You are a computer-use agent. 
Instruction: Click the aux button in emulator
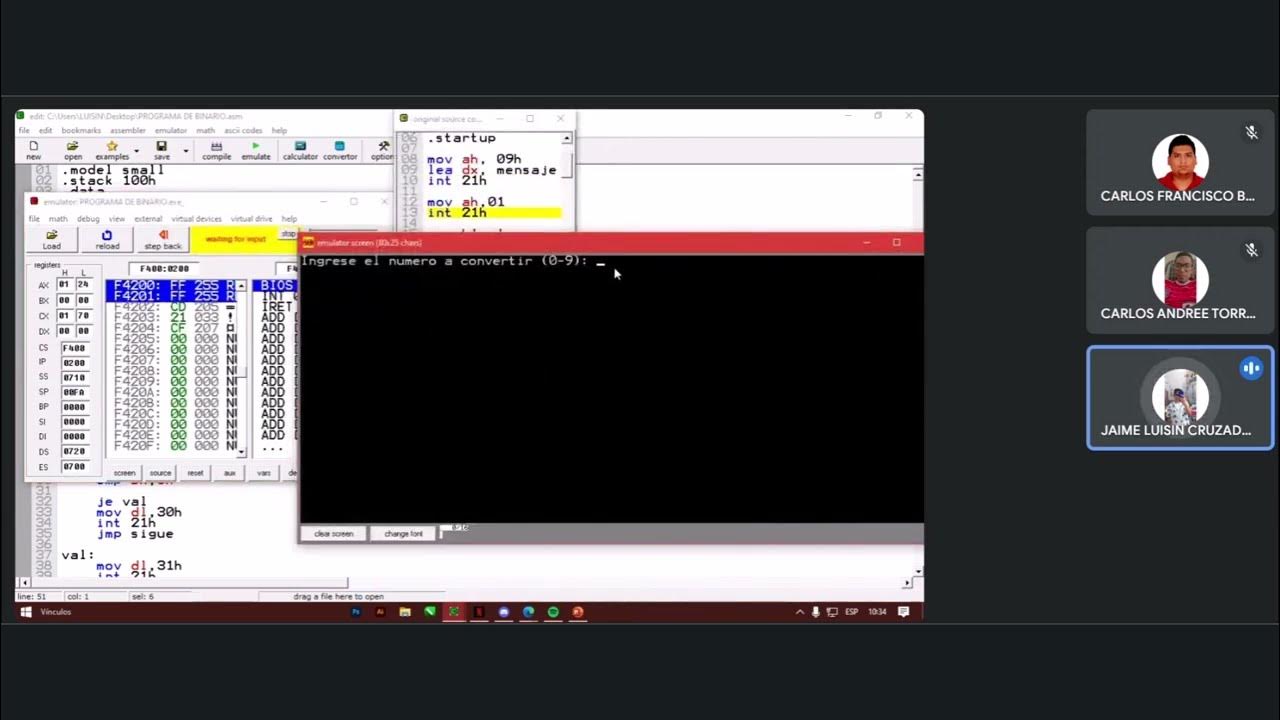pyautogui.click(x=230, y=473)
